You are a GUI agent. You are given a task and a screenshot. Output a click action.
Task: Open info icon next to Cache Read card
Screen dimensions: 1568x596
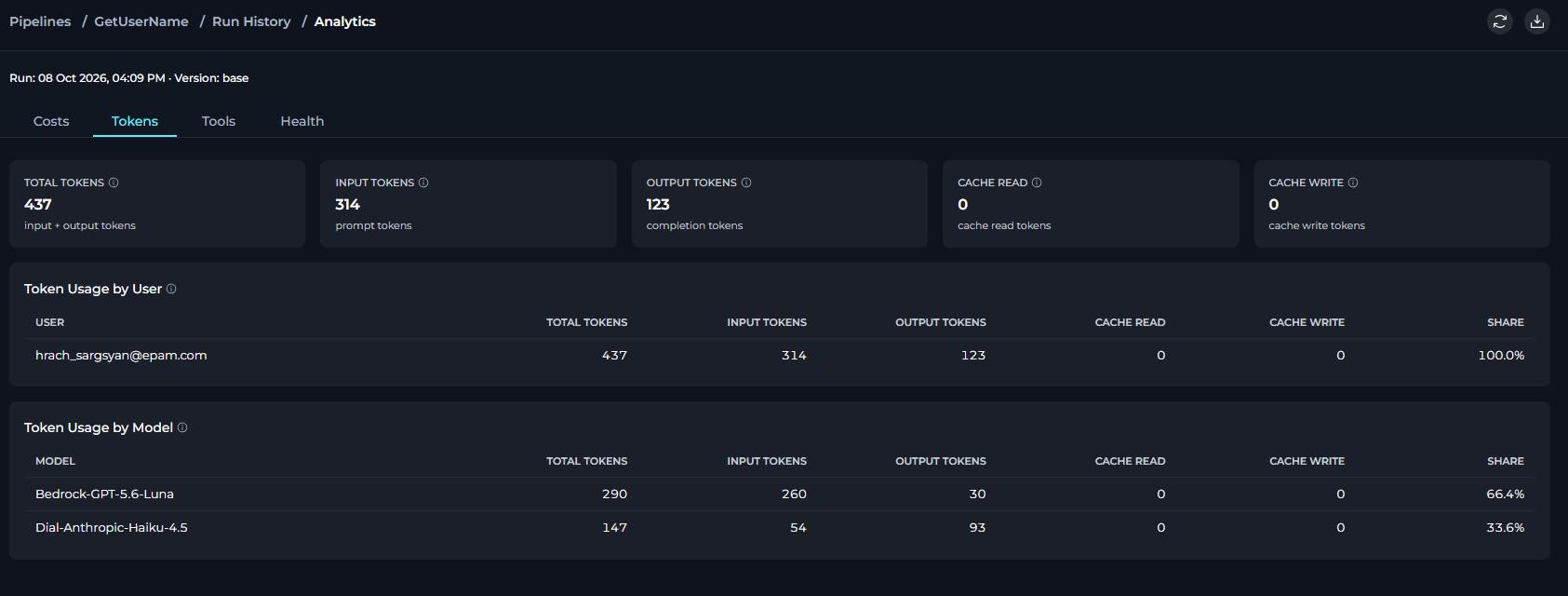tap(1037, 183)
